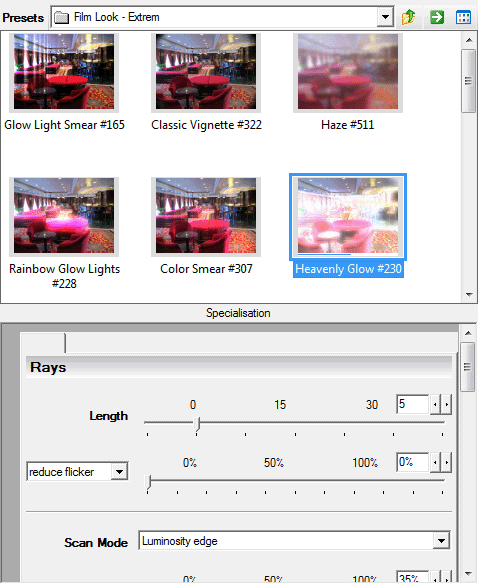
Task: Increase Length value with right stepper arrow
Action: (447, 404)
